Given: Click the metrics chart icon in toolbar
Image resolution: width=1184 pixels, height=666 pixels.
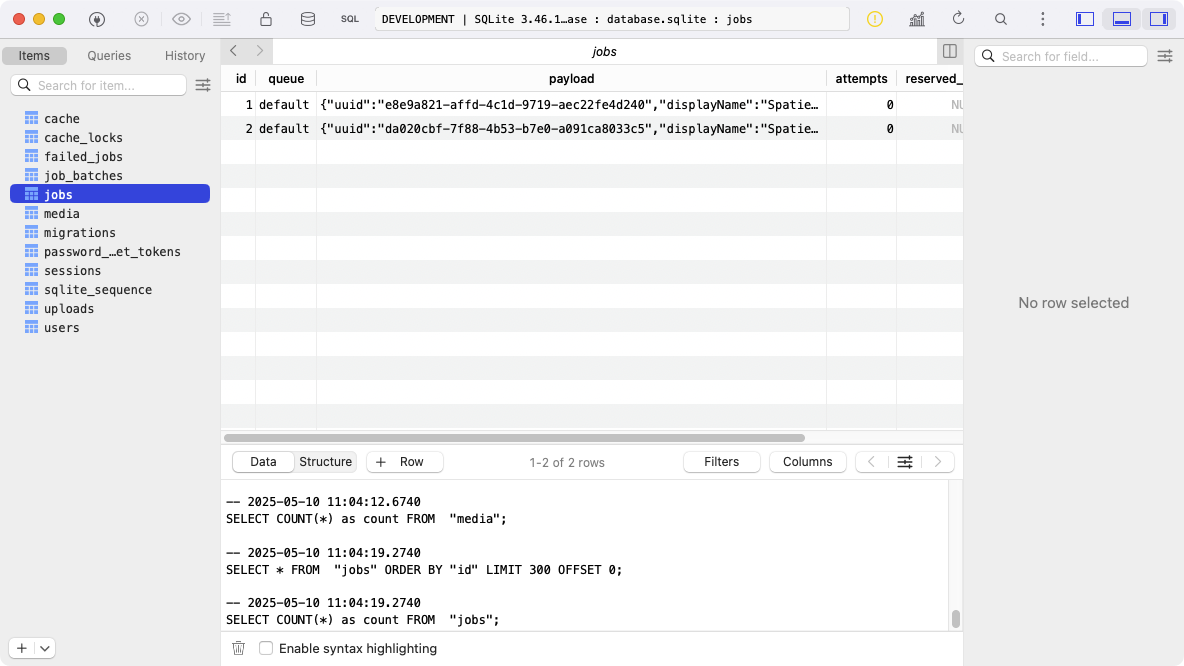Looking at the screenshot, I should pyautogui.click(x=916, y=19).
